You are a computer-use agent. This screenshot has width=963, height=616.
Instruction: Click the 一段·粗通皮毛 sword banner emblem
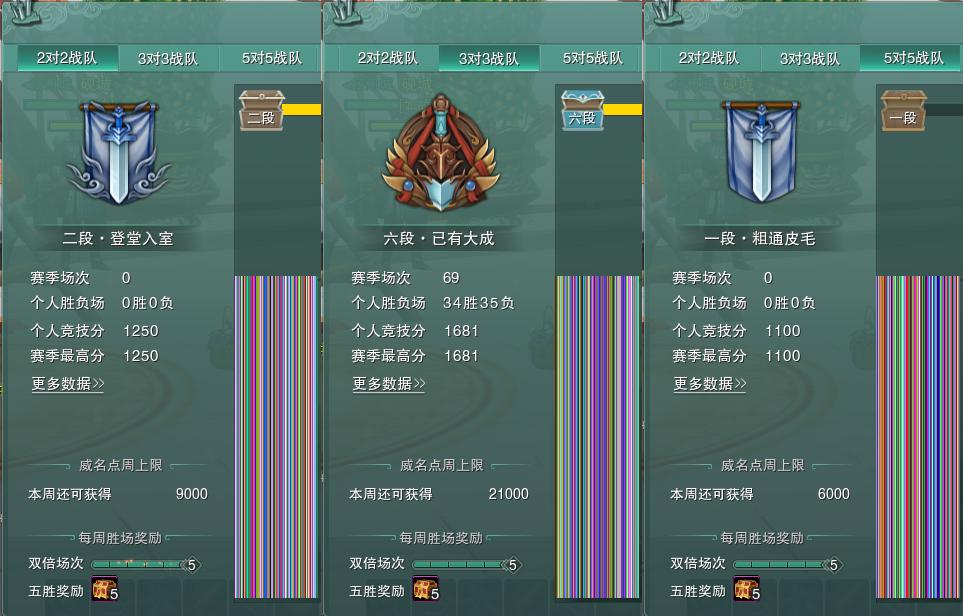762,151
